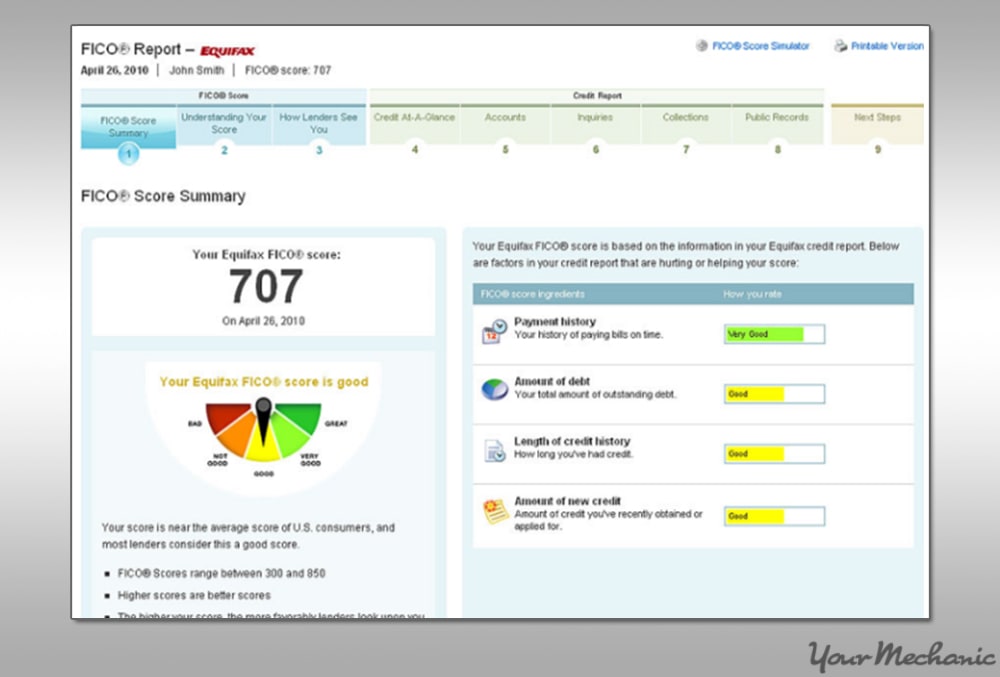
Task: Click step number 8 marker
Action: click(777, 150)
